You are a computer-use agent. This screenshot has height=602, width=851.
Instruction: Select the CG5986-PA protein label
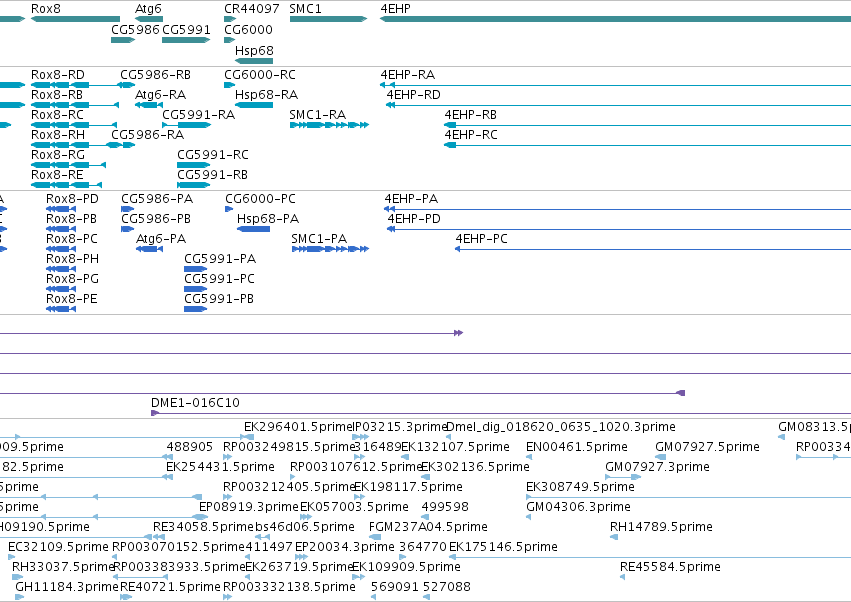pyautogui.click(x=157, y=199)
